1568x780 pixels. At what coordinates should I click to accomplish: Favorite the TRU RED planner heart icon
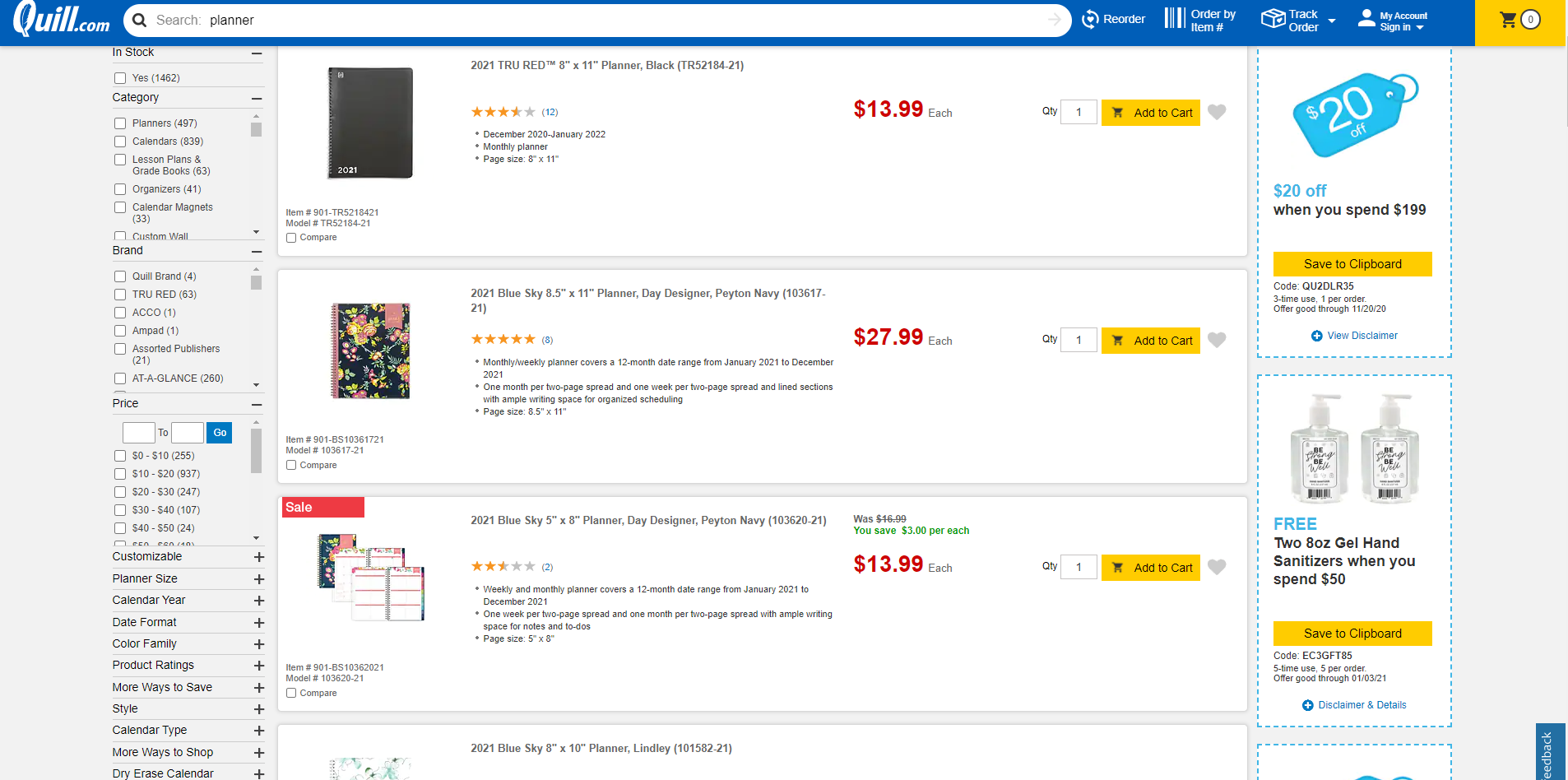coord(1218,112)
